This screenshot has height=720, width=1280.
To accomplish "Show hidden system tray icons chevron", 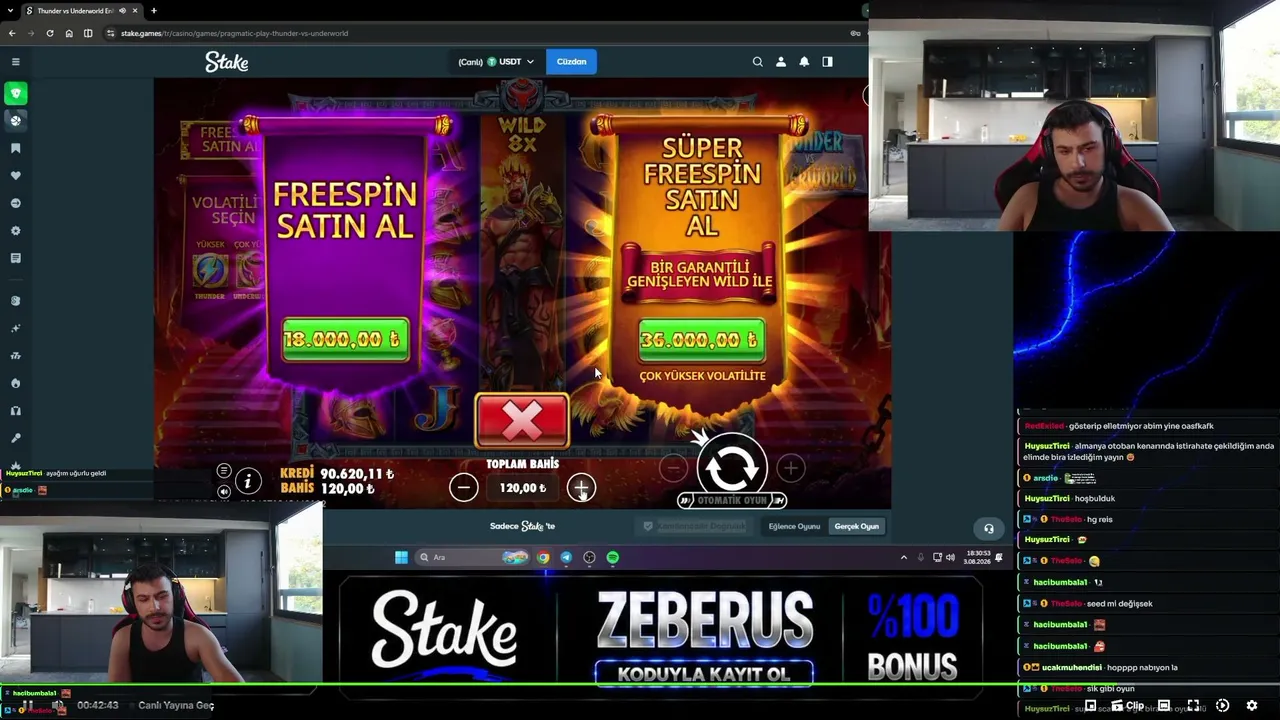I will pyautogui.click(x=904, y=557).
